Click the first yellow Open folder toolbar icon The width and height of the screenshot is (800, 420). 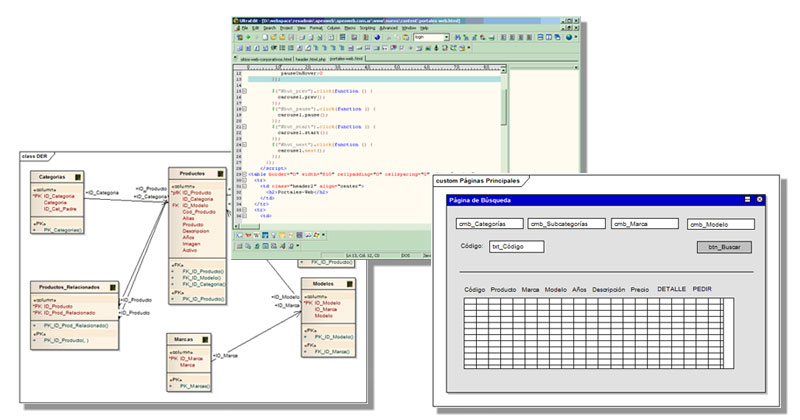click(x=273, y=37)
